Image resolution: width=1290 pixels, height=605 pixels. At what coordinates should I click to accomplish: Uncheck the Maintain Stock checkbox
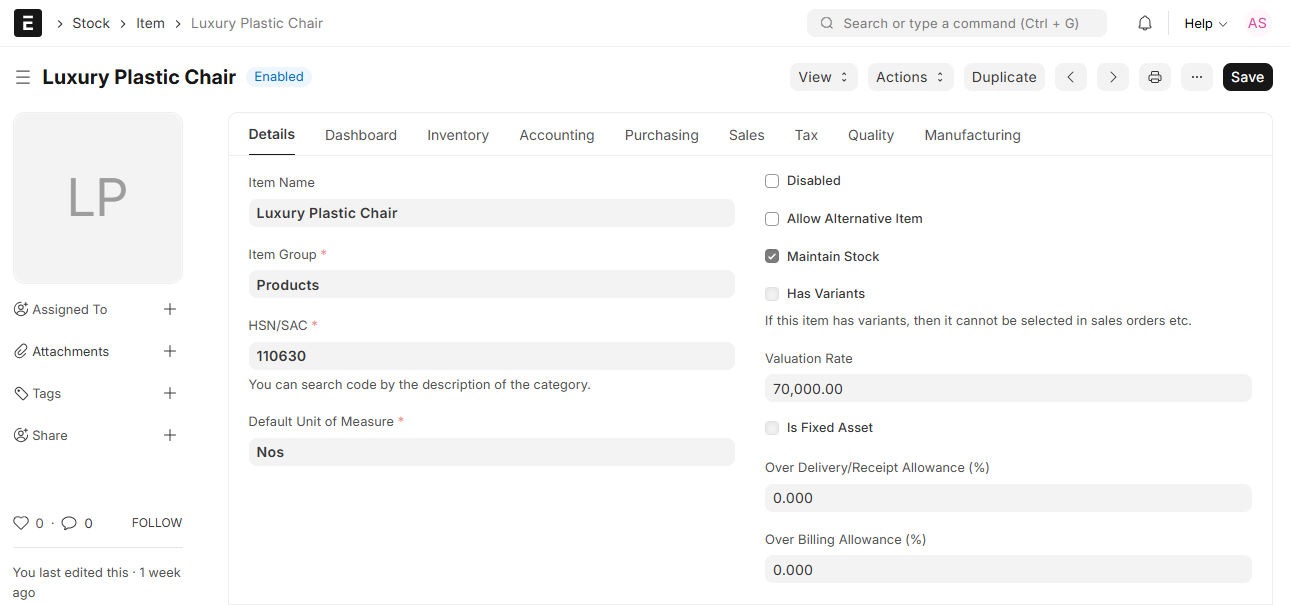pyautogui.click(x=772, y=257)
